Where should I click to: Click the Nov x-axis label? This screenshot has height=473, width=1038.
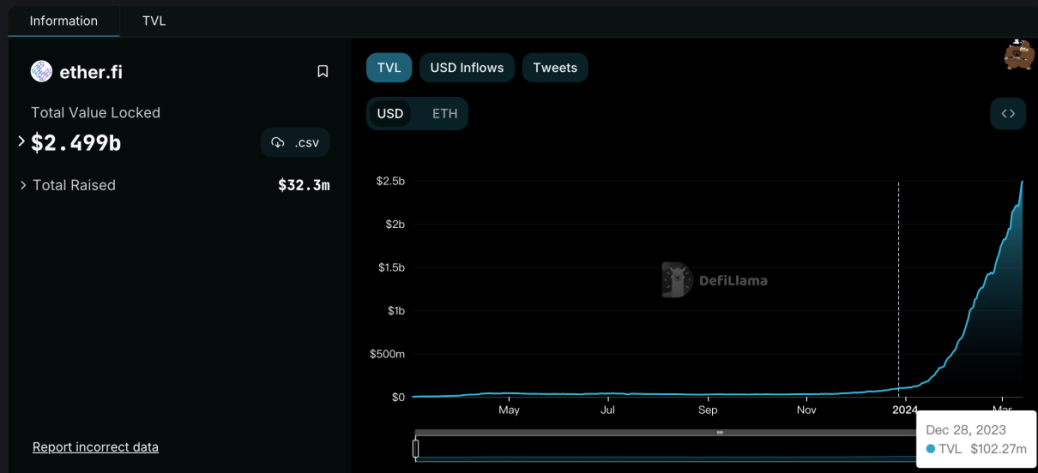[806, 410]
